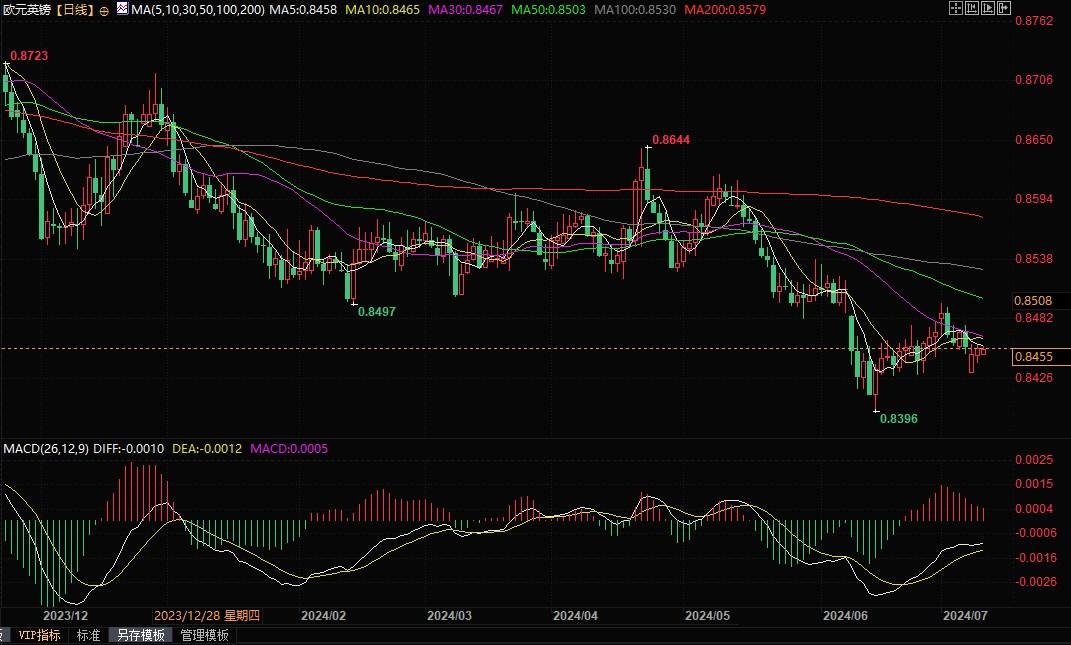Click the 欧元英镑 symbol name
Image resolution: width=1071 pixels, height=645 pixels.
coord(28,10)
